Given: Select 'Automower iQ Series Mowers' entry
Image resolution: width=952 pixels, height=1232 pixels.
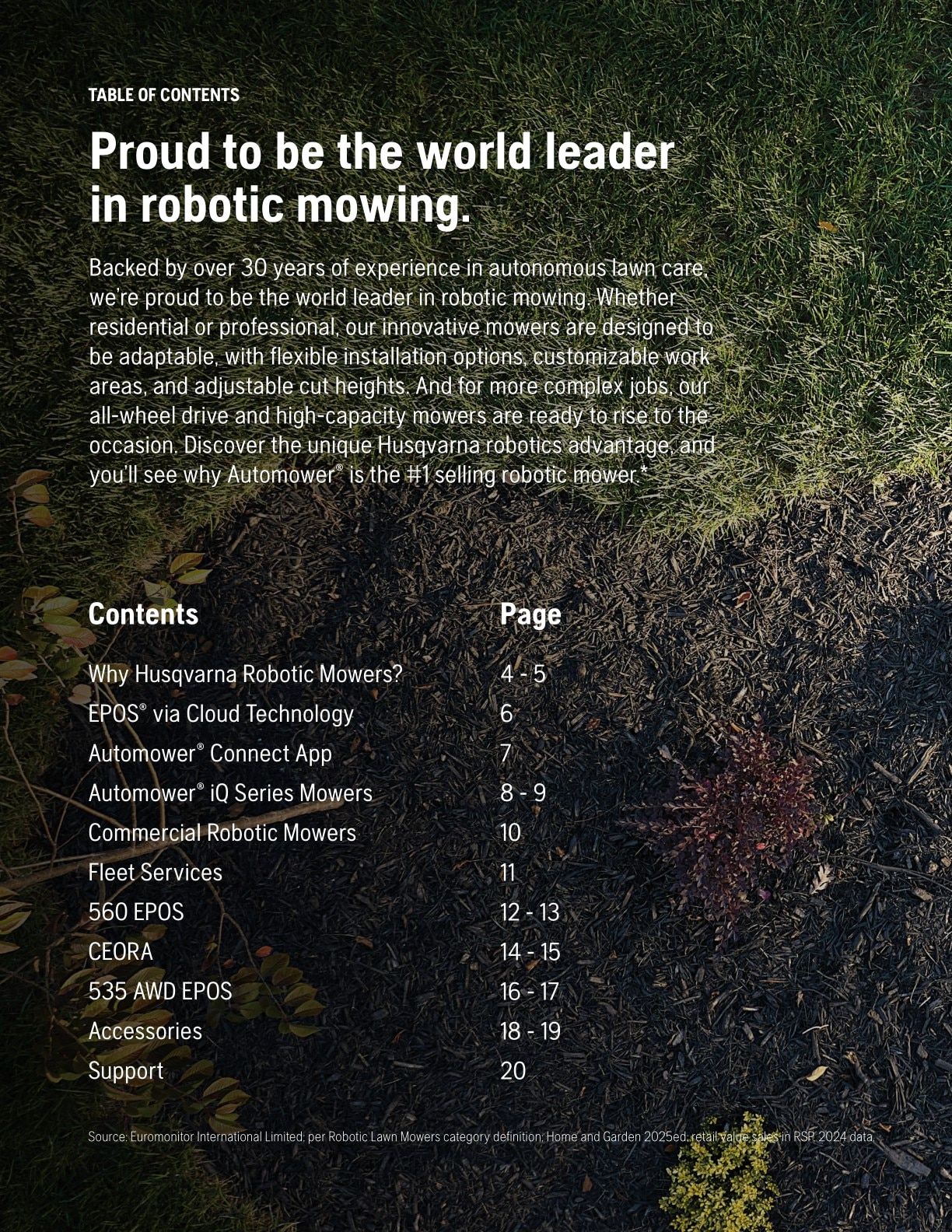Looking at the screenshot, I should 230,793.
